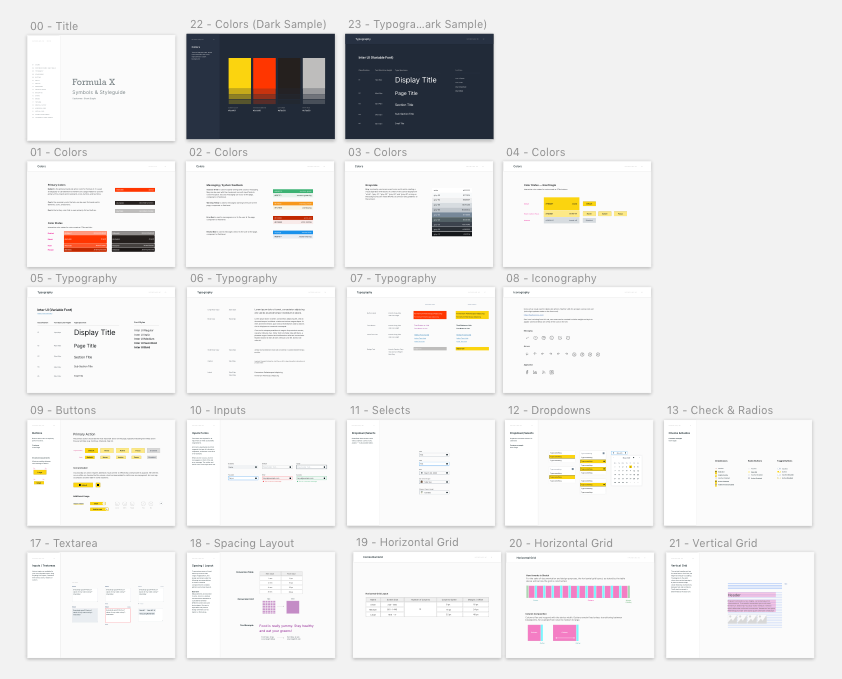Click the '00 - Title' artboard label
The image size is (842, 679).
(54, 26)
